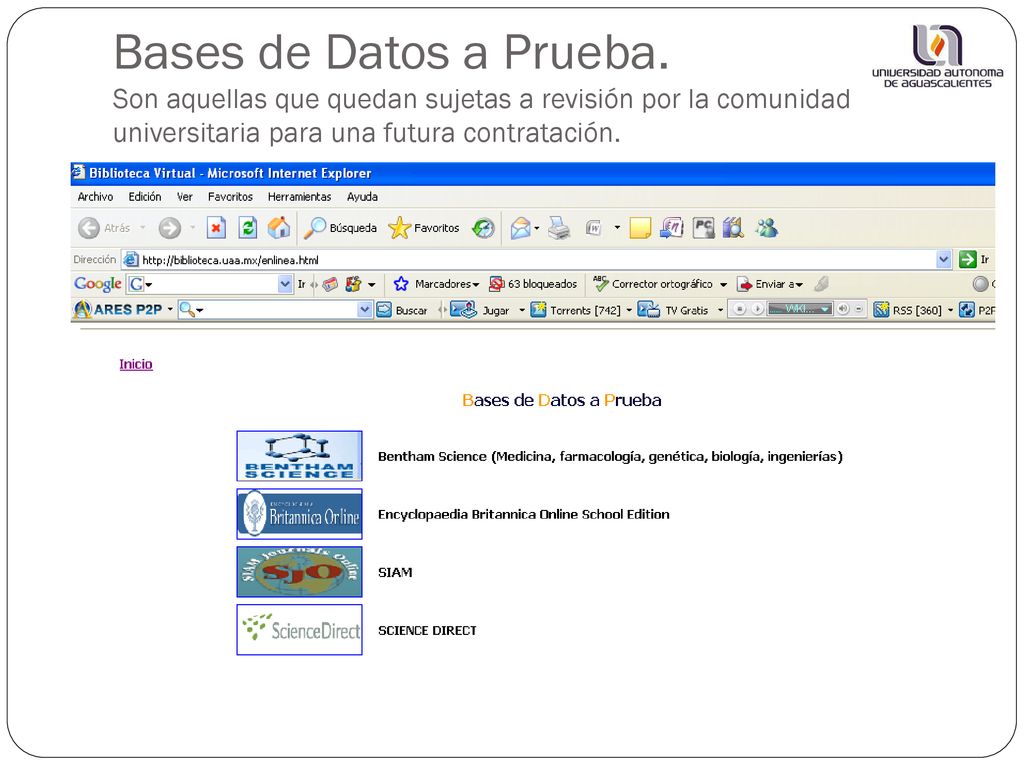Click the Stop loading red X icon
Image resolution: width=1024 pixels, height=768 pixels.
click(216, 228)
